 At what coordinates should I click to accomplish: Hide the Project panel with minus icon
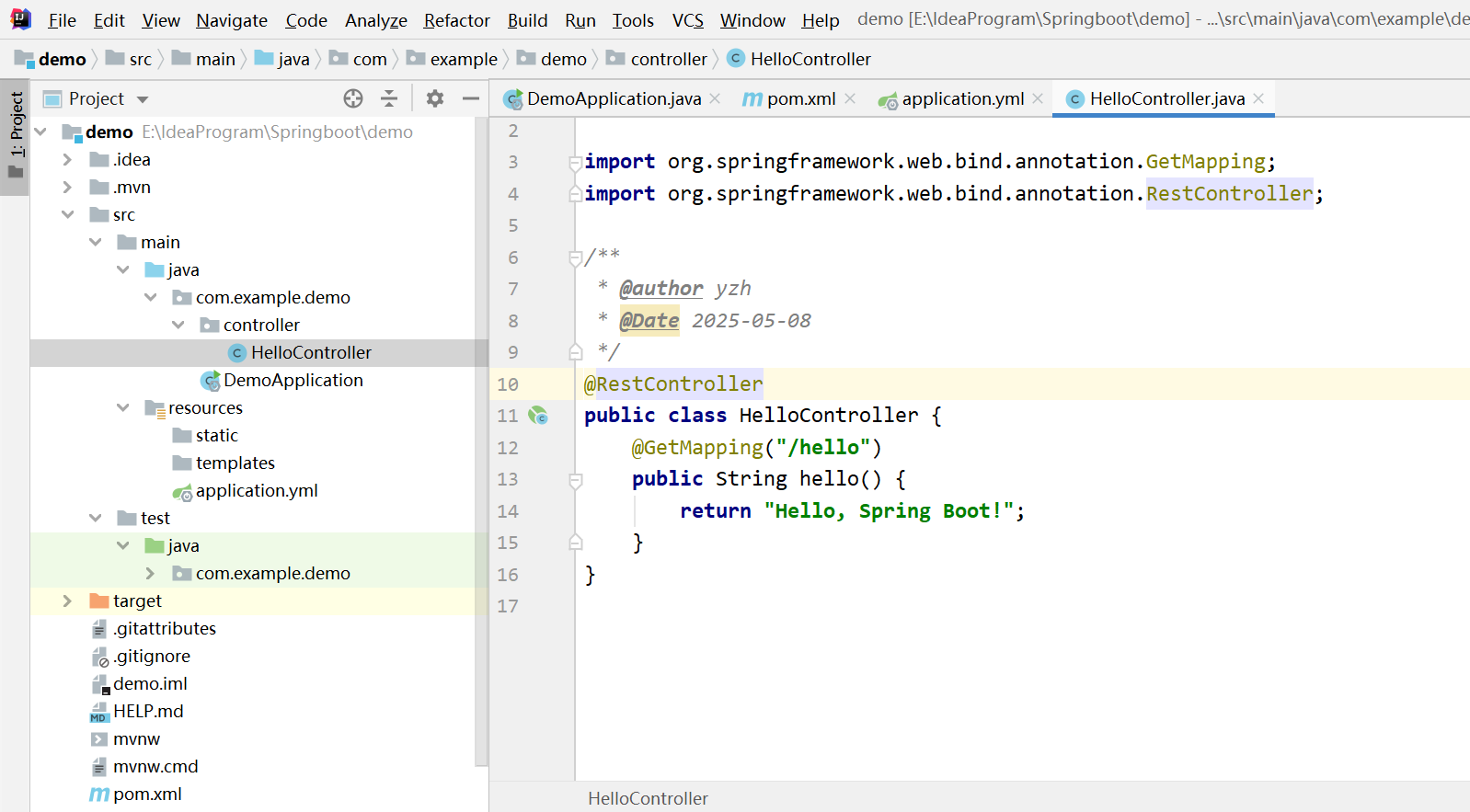click(471, 98)
